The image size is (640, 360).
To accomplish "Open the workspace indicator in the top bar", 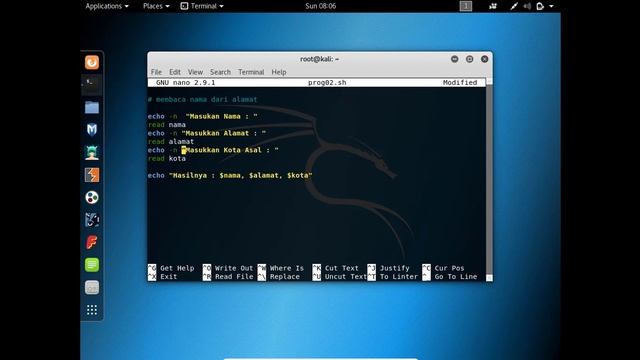I will click(466, 6).
